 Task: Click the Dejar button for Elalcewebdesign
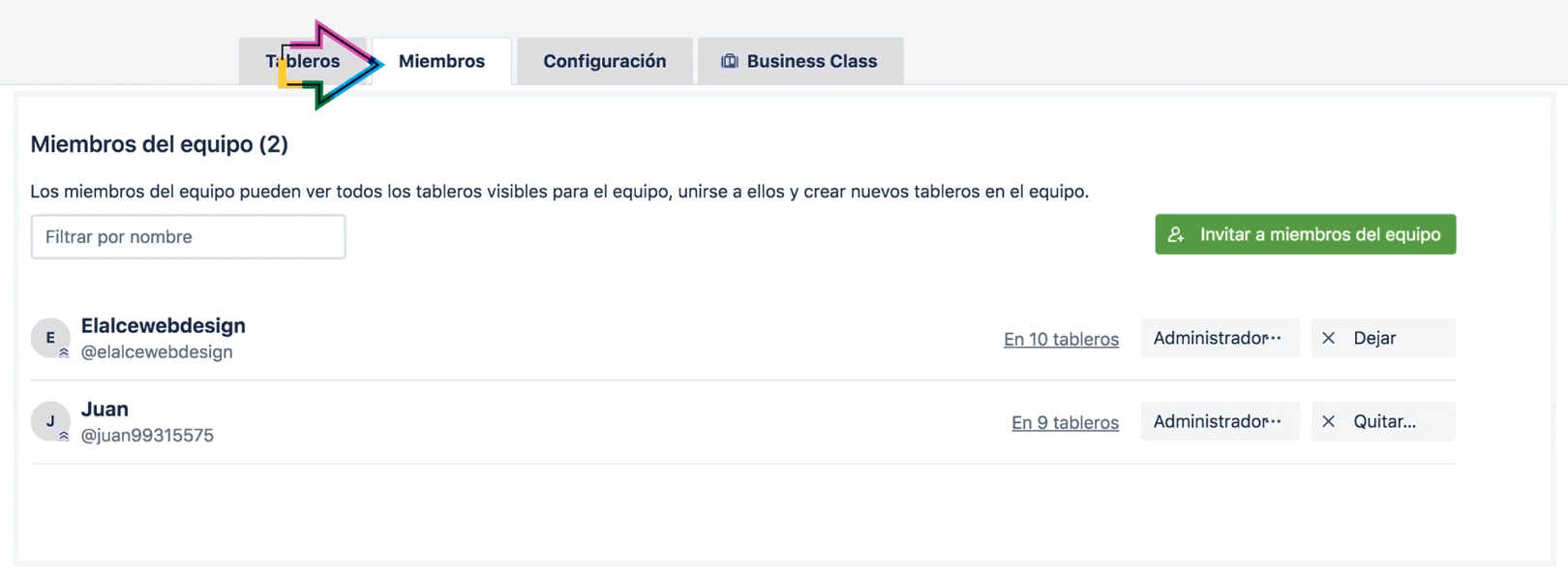coord(1383,338)
